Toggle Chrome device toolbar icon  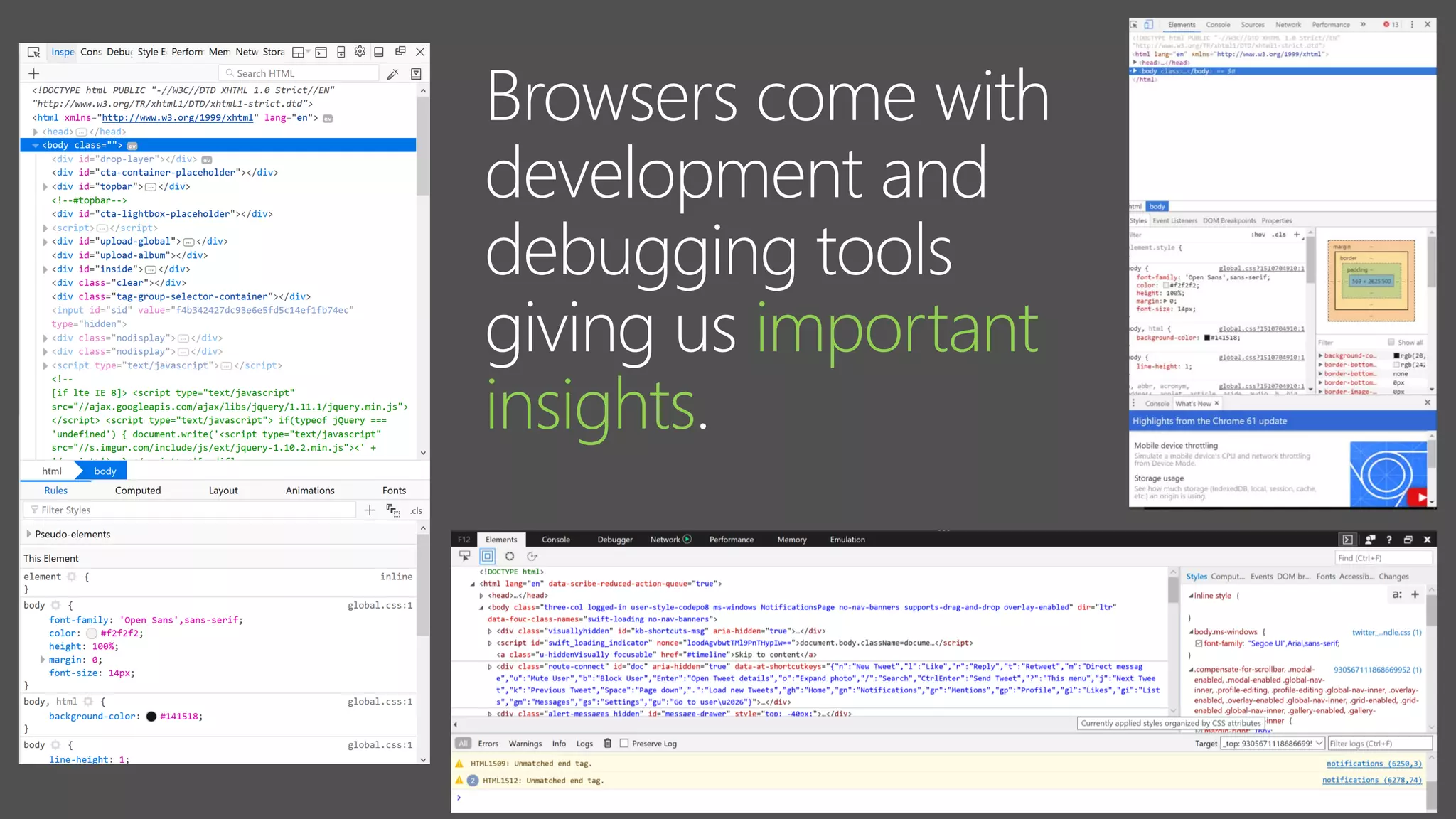1148,25
